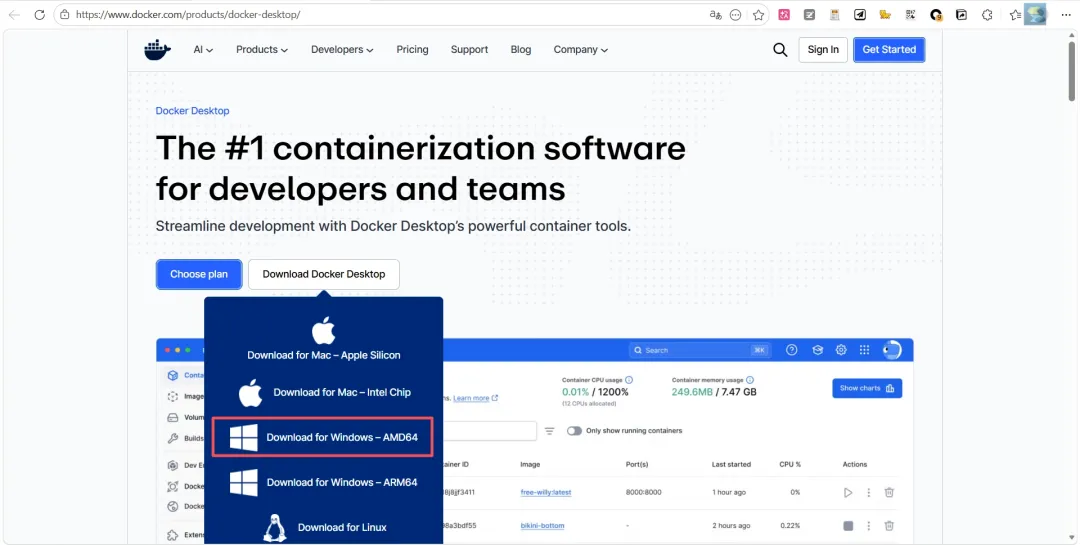The image size is (1080, 545).
Task: Click trash icon in free-willy:latest row
Action: pyautogui.click(x=889, y=493)
